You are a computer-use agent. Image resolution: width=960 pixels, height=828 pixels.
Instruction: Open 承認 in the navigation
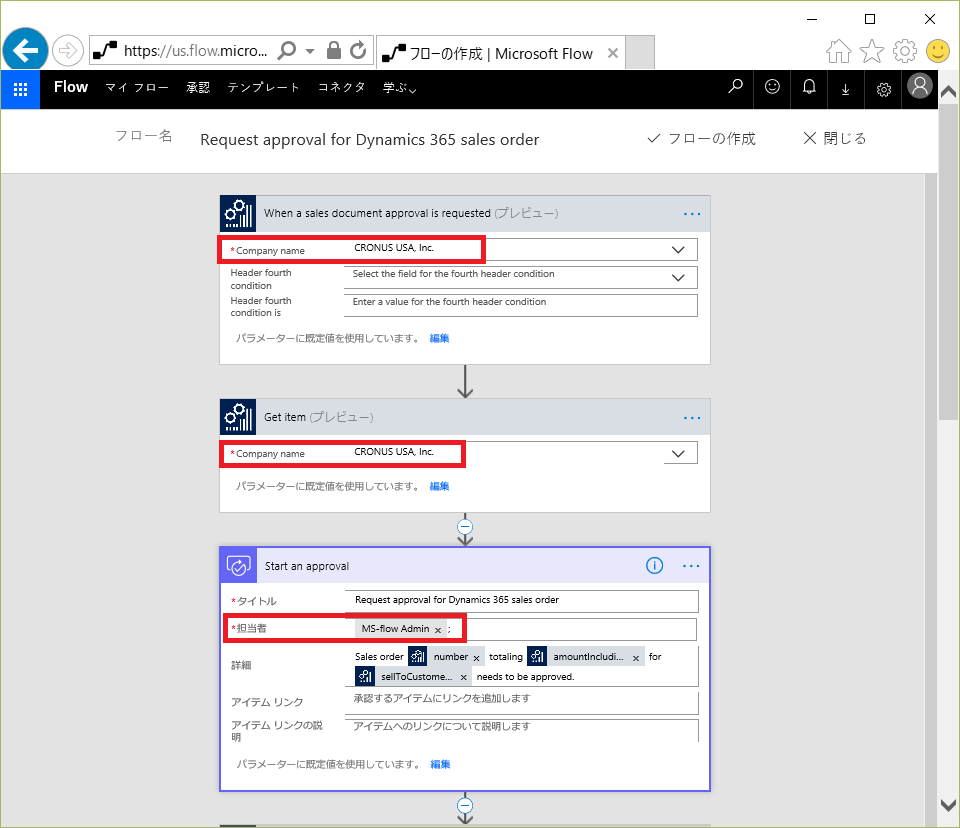[198, 88]
